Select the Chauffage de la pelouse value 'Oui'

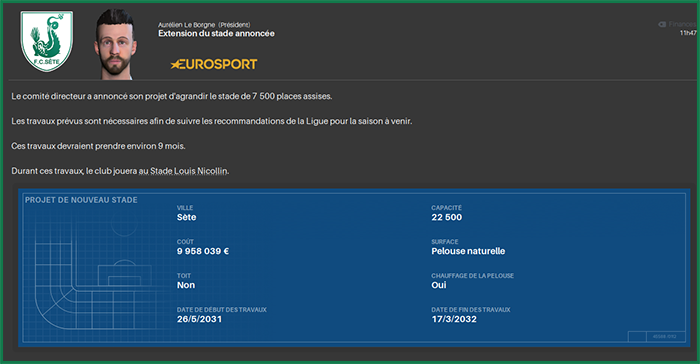pos(439,285)
